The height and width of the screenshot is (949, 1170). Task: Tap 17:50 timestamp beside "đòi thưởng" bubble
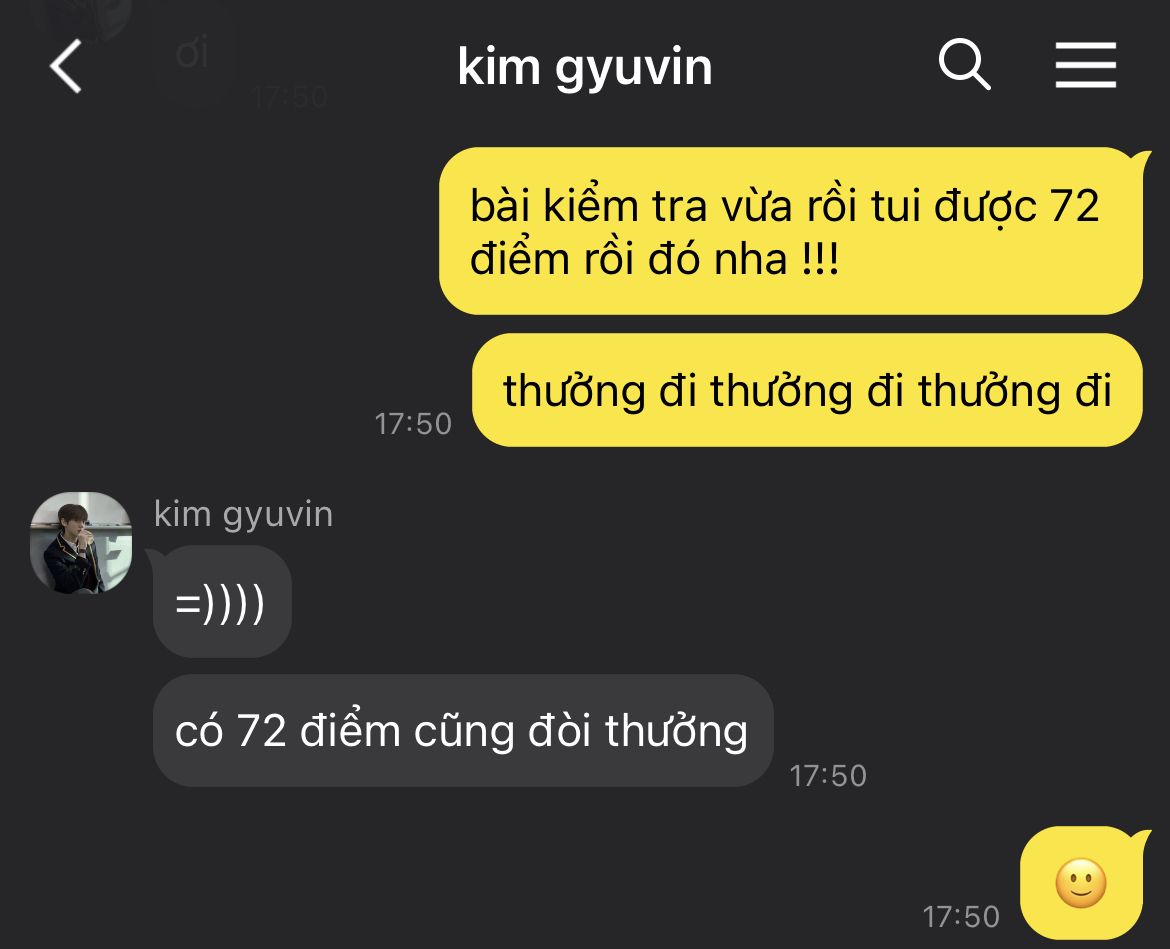point(828,776)
